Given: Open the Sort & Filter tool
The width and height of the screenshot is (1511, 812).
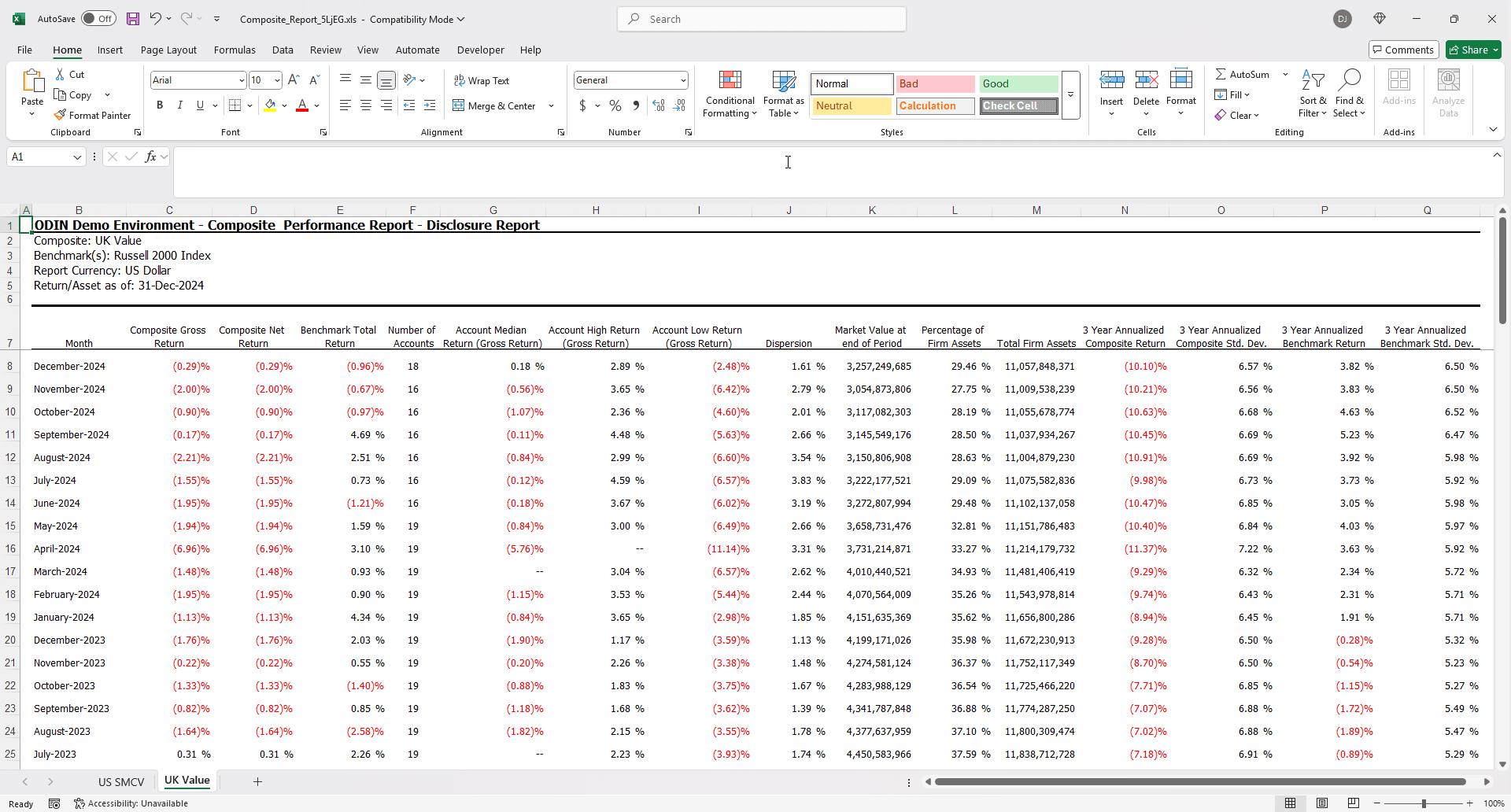Looking at the screenshot, I should tap(1312, 94).
